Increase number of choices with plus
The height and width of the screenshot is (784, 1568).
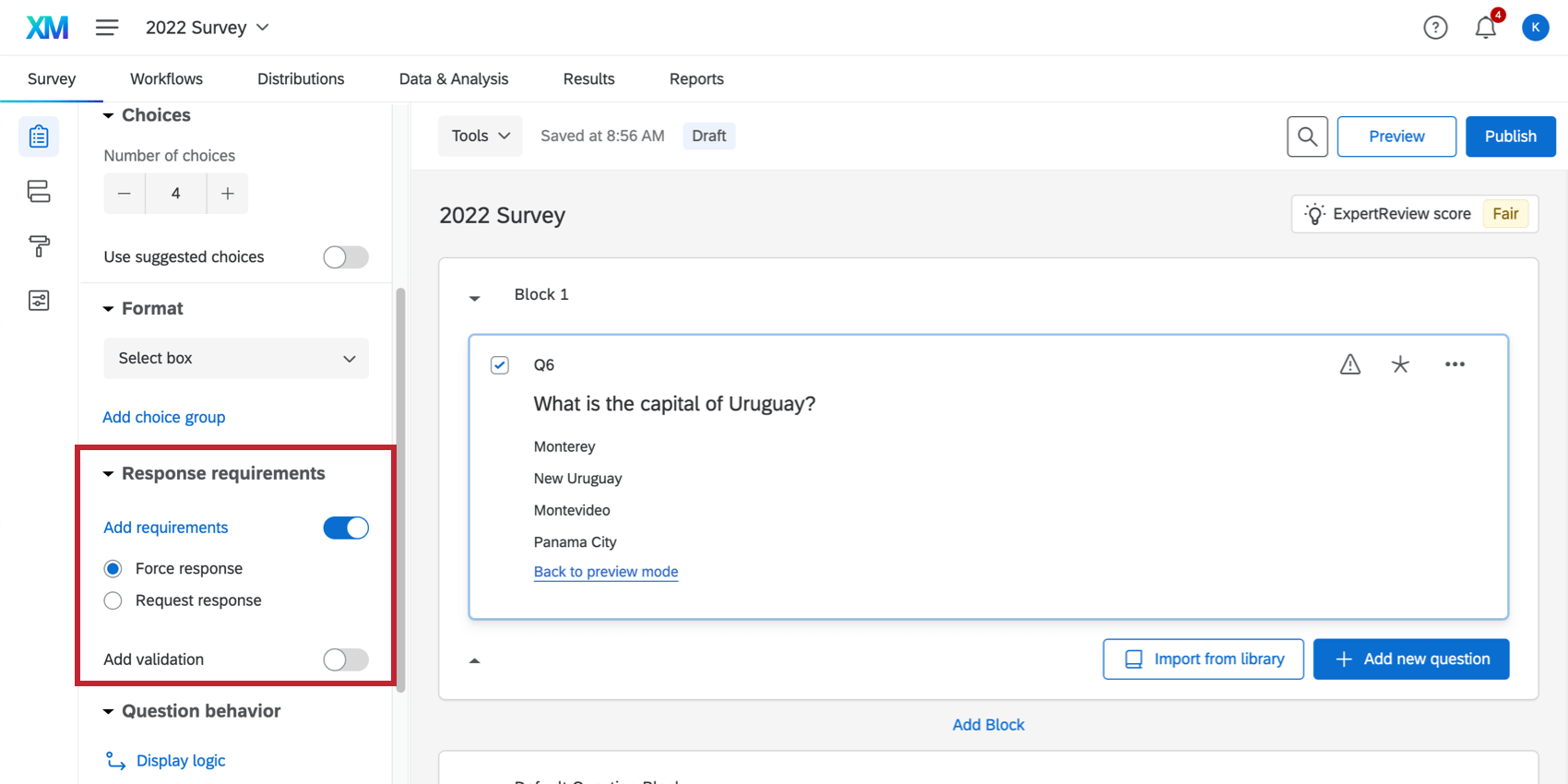click(228, 194)
